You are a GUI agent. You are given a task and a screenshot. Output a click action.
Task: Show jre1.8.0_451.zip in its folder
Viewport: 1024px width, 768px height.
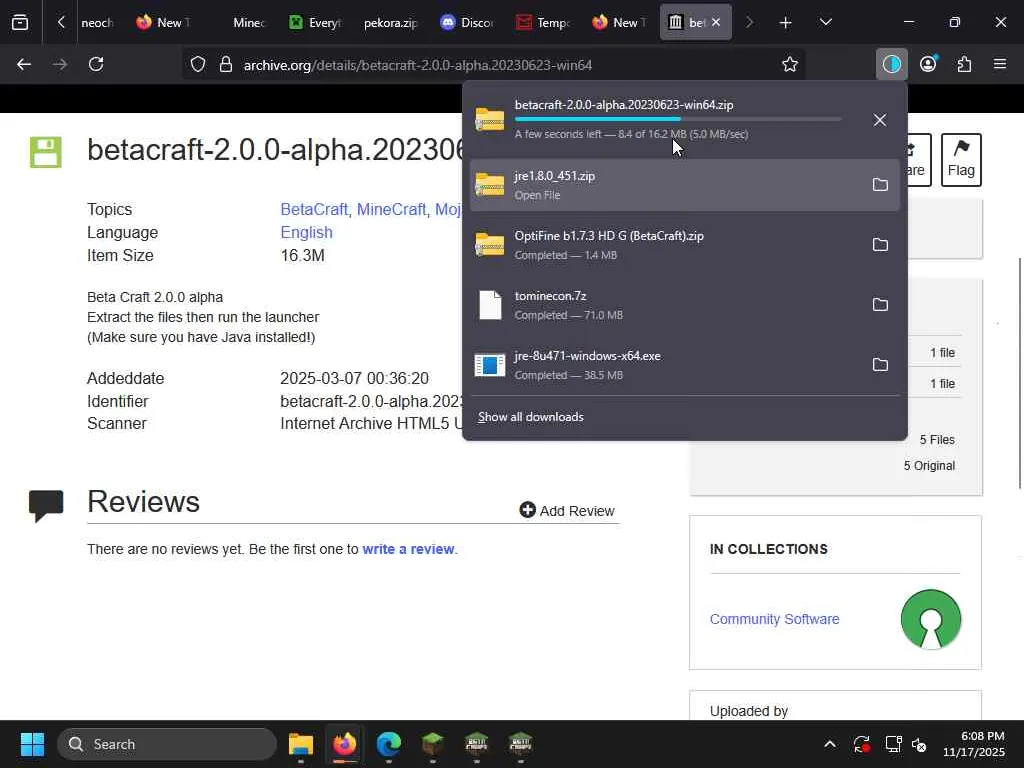tap(880, 185)
